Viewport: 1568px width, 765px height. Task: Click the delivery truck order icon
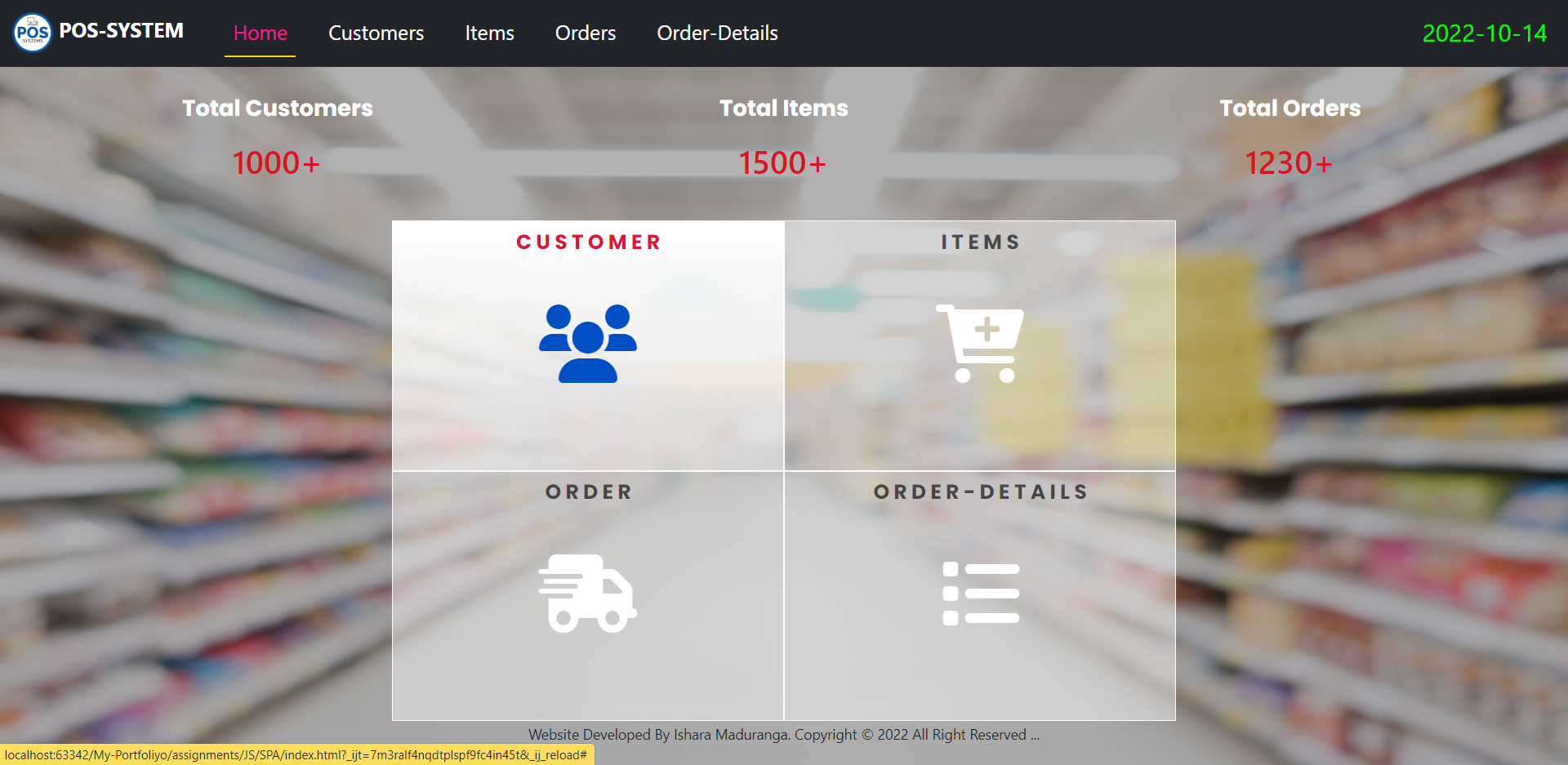point(588,594)
